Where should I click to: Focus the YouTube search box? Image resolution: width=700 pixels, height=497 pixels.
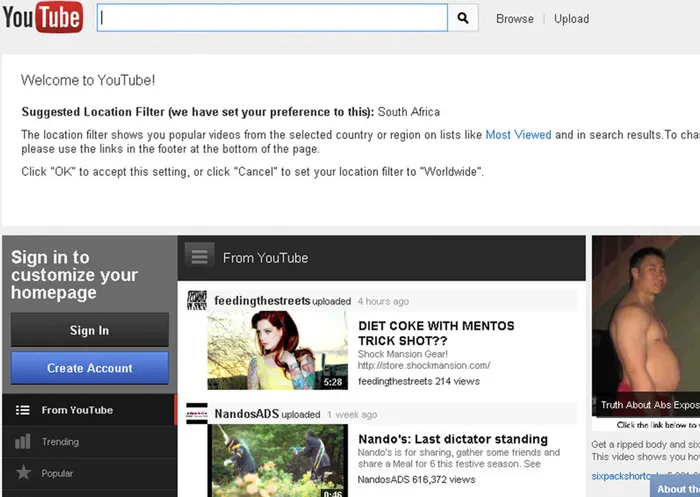click(x=272, y=18)
